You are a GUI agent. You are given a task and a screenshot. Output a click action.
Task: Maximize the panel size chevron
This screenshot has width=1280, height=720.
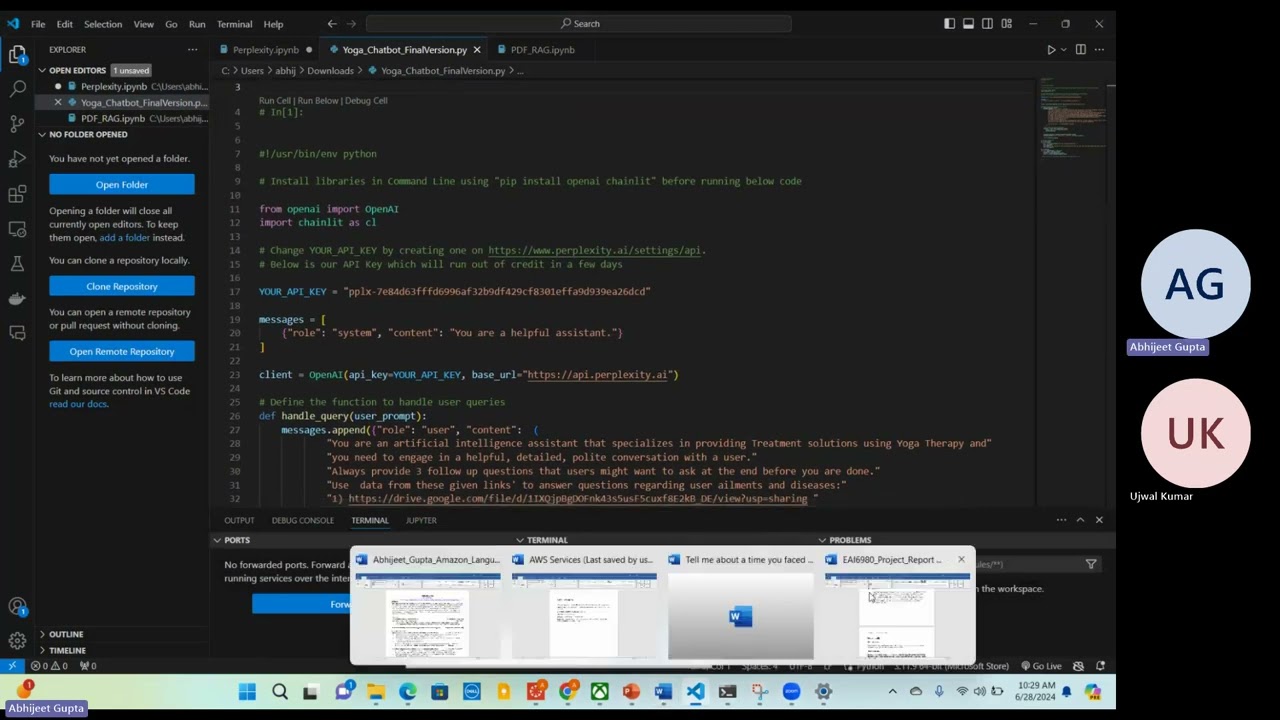1080,520
